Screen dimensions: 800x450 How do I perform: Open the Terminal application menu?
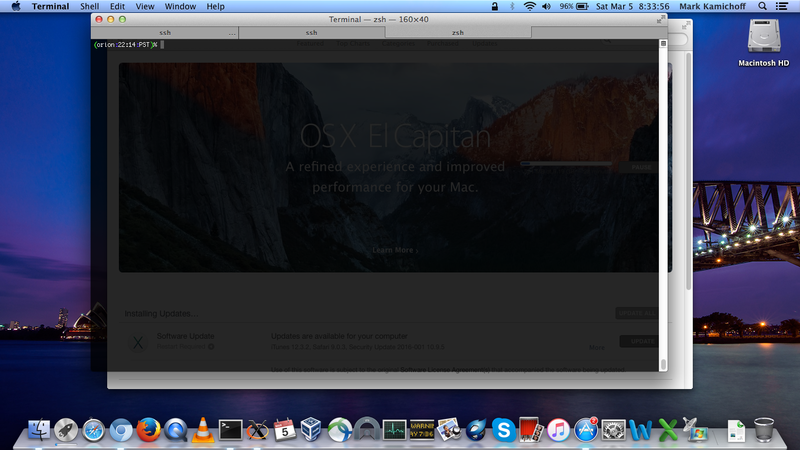point(50,6)
